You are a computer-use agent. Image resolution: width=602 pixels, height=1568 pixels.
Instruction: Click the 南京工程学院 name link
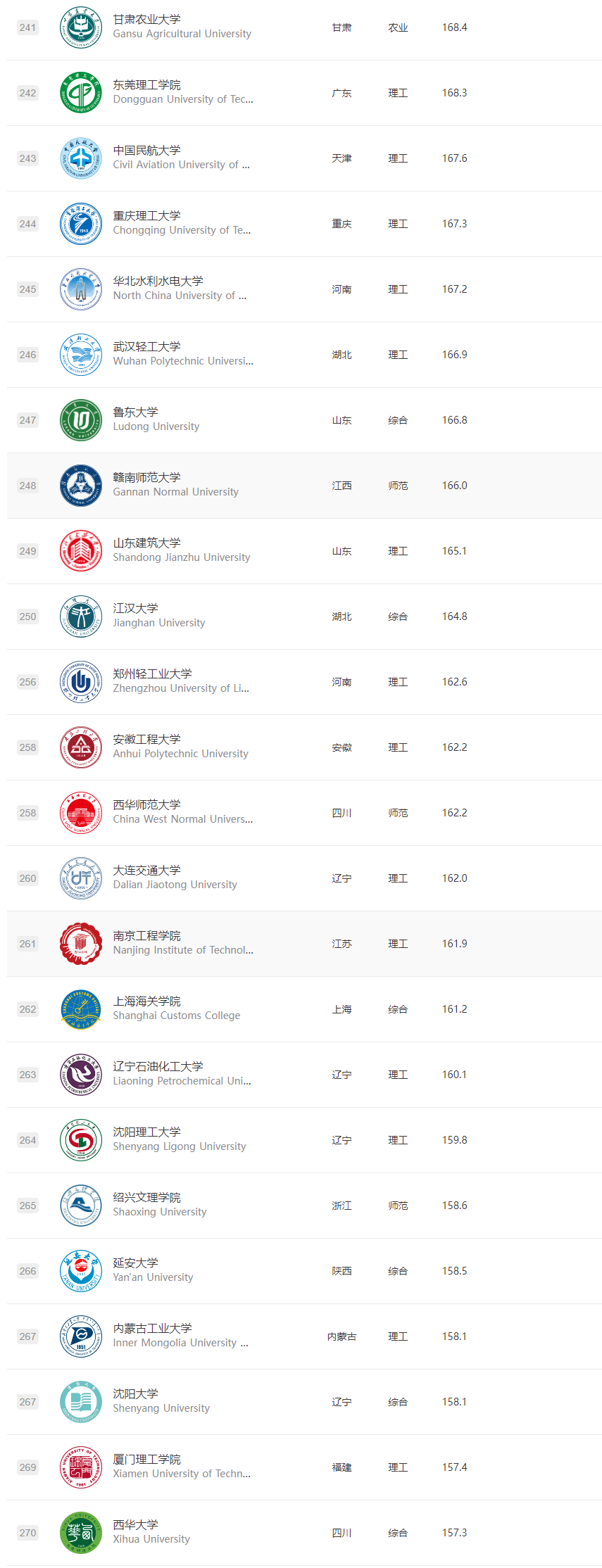point(147,936)
